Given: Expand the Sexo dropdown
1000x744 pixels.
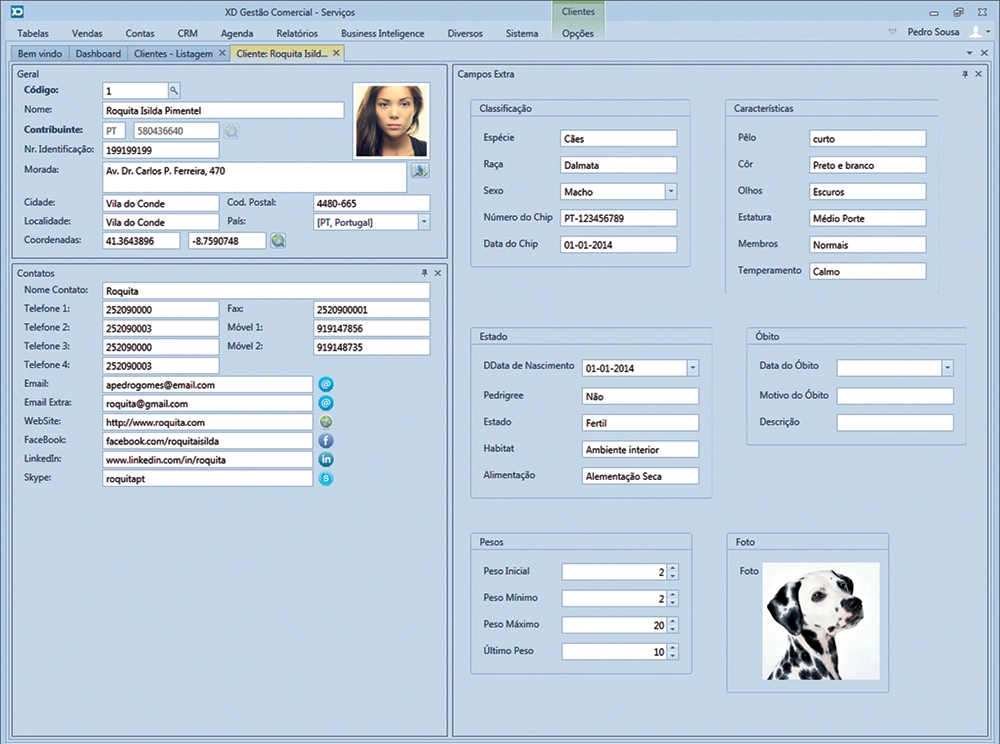Looking at the screenshot, I should click(x=670, y=191).
